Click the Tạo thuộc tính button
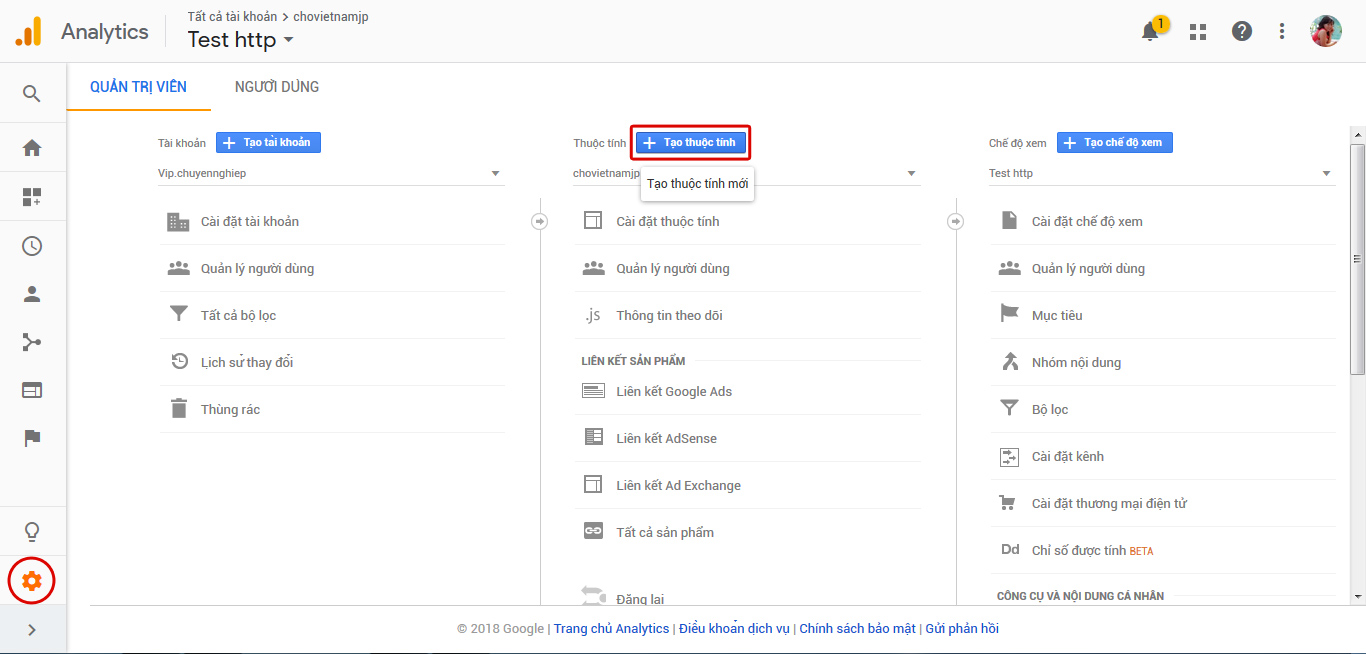This screenshot has height=654, width=1366. 690,143
